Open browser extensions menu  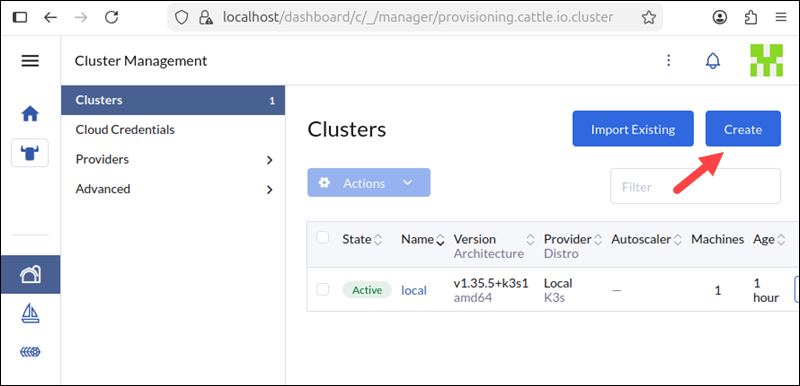tap(751, 18)
